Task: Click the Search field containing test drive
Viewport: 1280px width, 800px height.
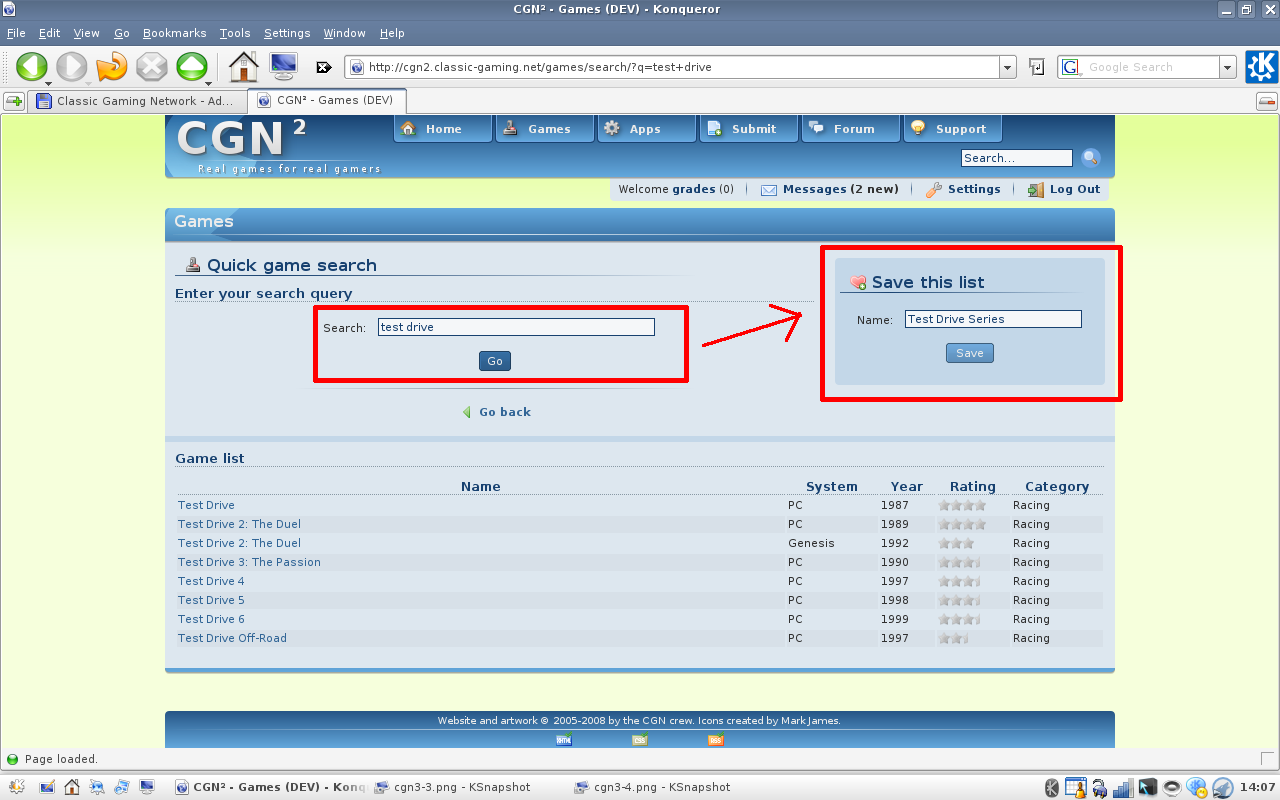Action: coord(516,327)
